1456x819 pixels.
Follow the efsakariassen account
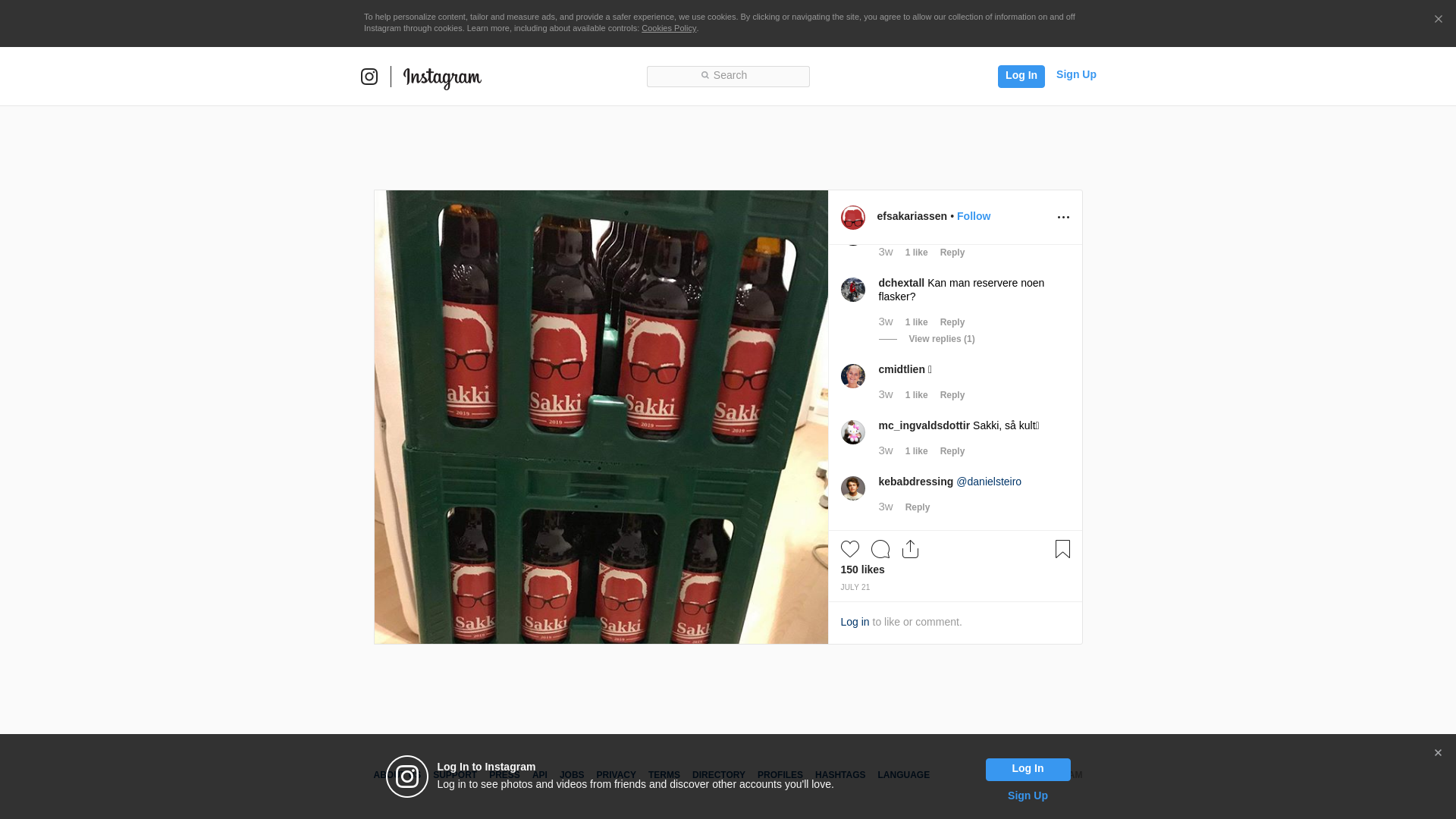pos(974,216)
